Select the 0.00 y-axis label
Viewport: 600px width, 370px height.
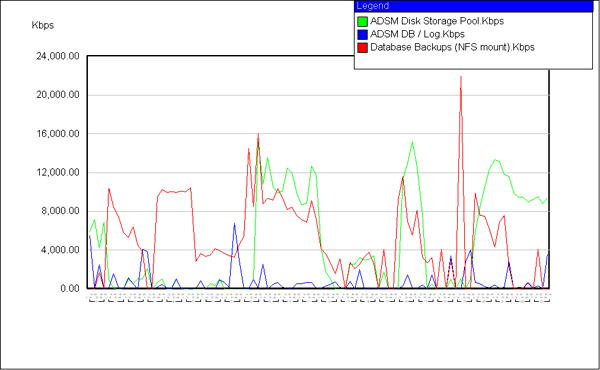[x=70, y=289]
